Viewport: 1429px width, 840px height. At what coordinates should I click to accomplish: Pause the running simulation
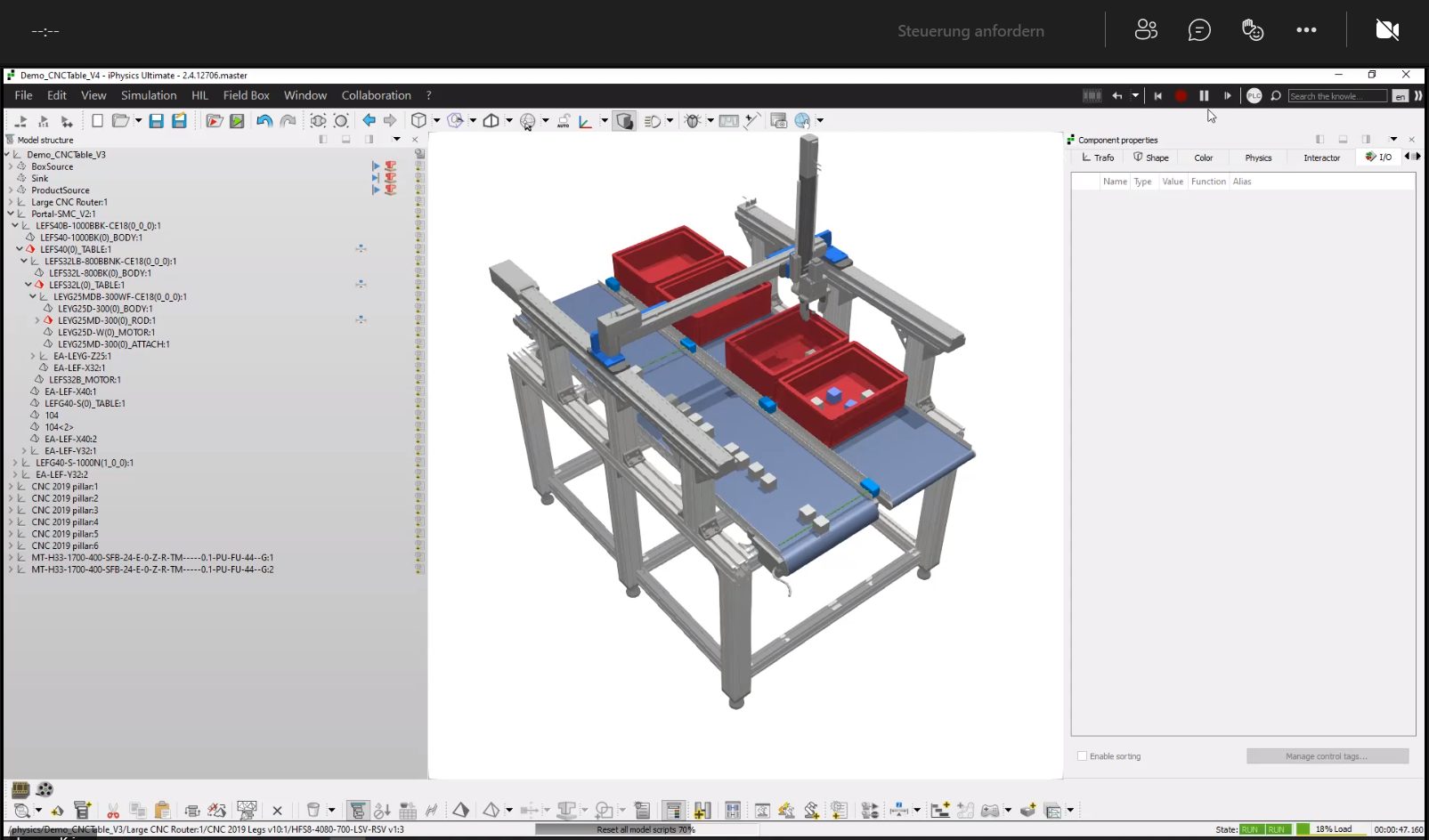pyautogui.click(x=1204, y=95)
